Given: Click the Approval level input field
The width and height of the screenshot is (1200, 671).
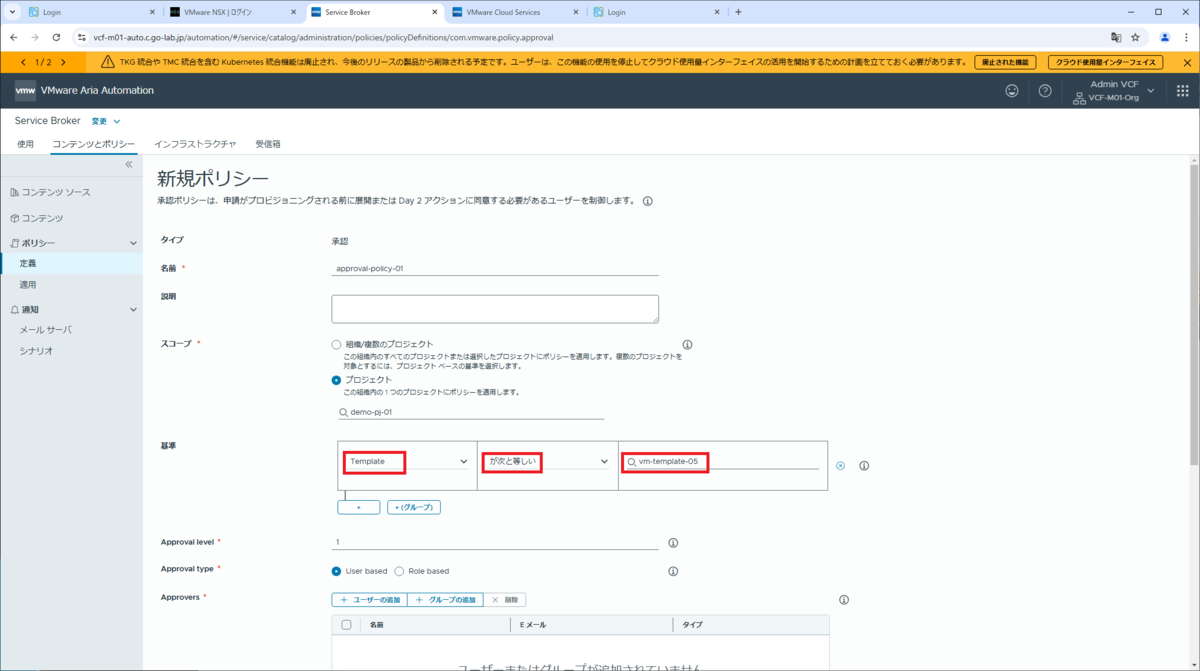Looking at the screenshot, I should 495,542.
